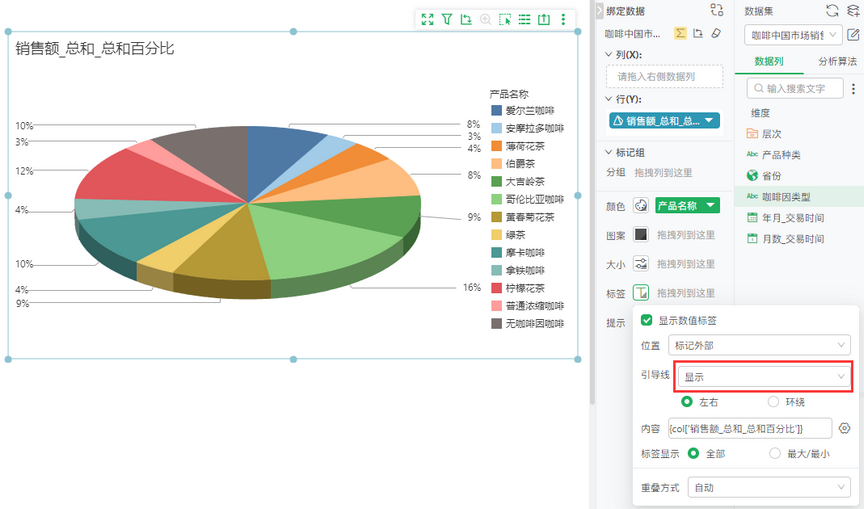Select the 最大/最小 label display option
The image size is (864, 509).
coord(773,453)
